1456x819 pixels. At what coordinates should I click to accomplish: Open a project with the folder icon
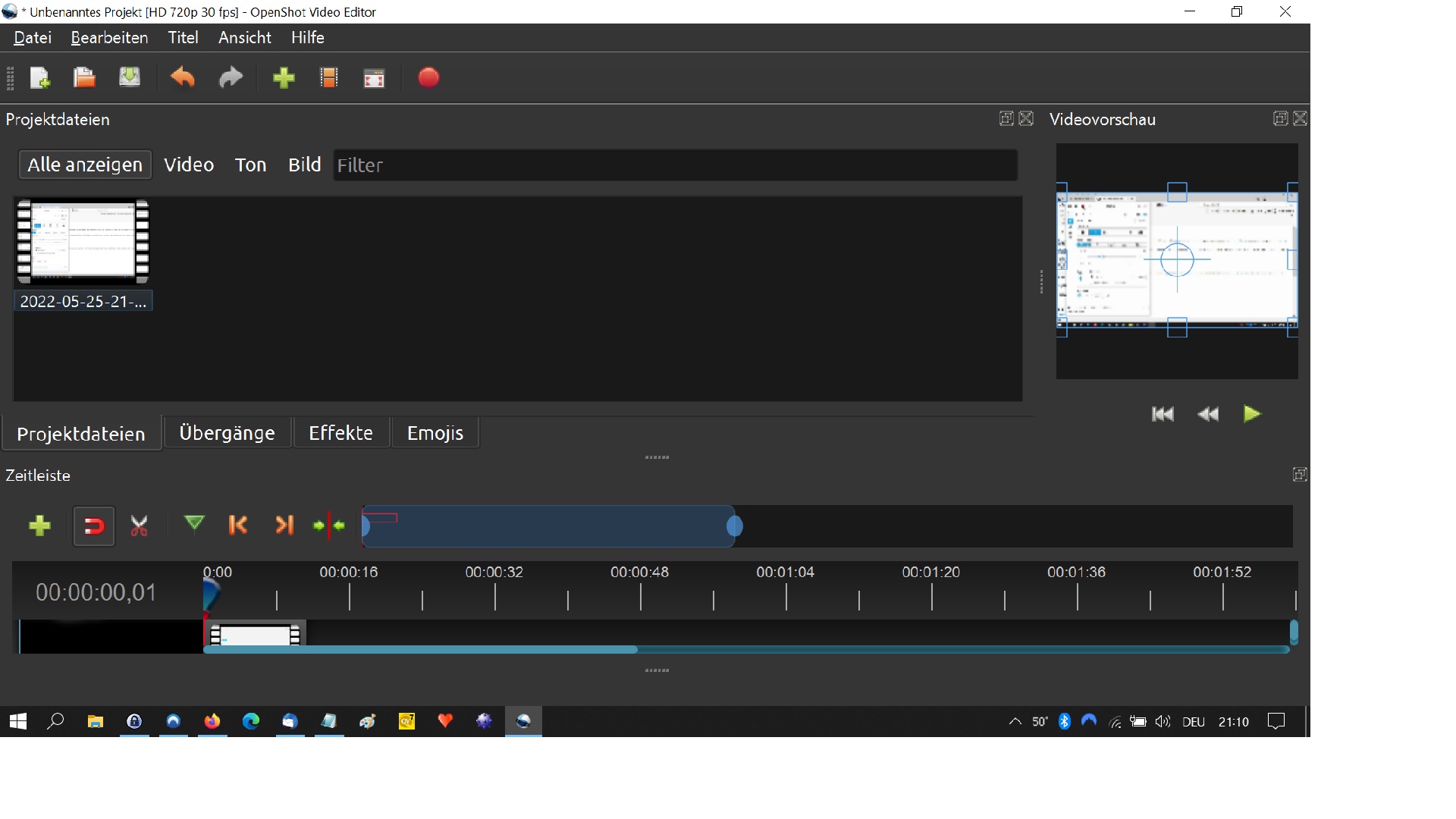click(x=84, y=78)
